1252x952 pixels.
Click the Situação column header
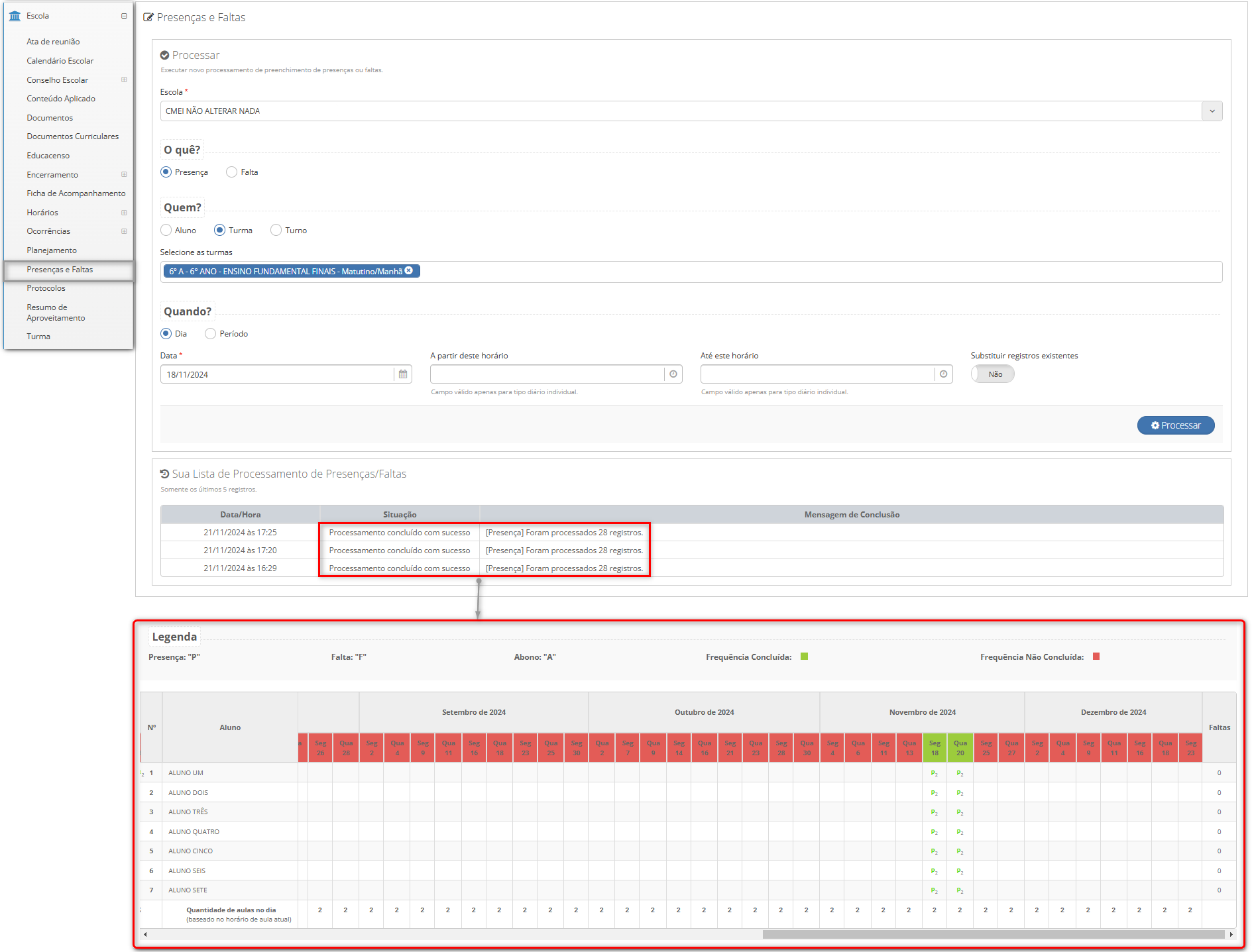pos(400,515)
